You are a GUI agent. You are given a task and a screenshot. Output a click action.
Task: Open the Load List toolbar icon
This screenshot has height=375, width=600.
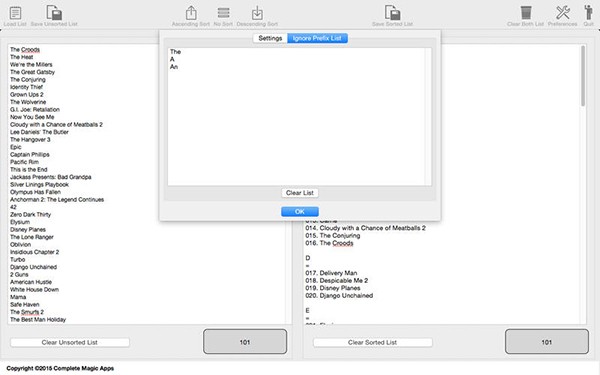click(15, 13)
